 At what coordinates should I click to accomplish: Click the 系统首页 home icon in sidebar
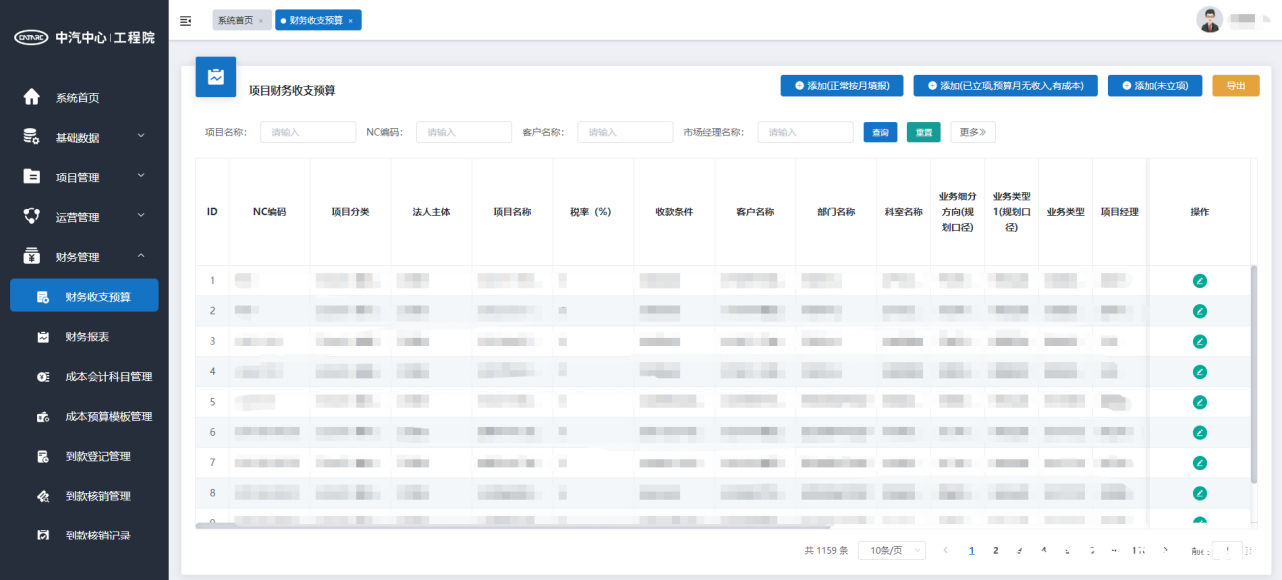32,97
